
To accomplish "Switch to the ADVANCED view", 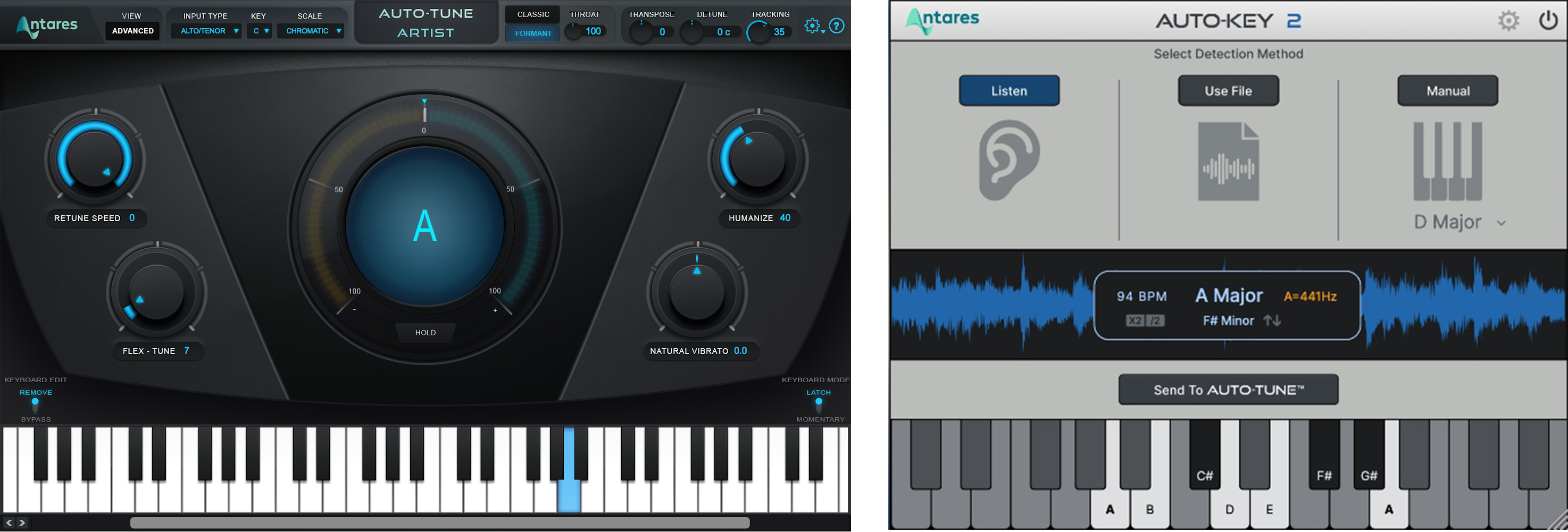I will pyautogui.click(x=132, y=30).
